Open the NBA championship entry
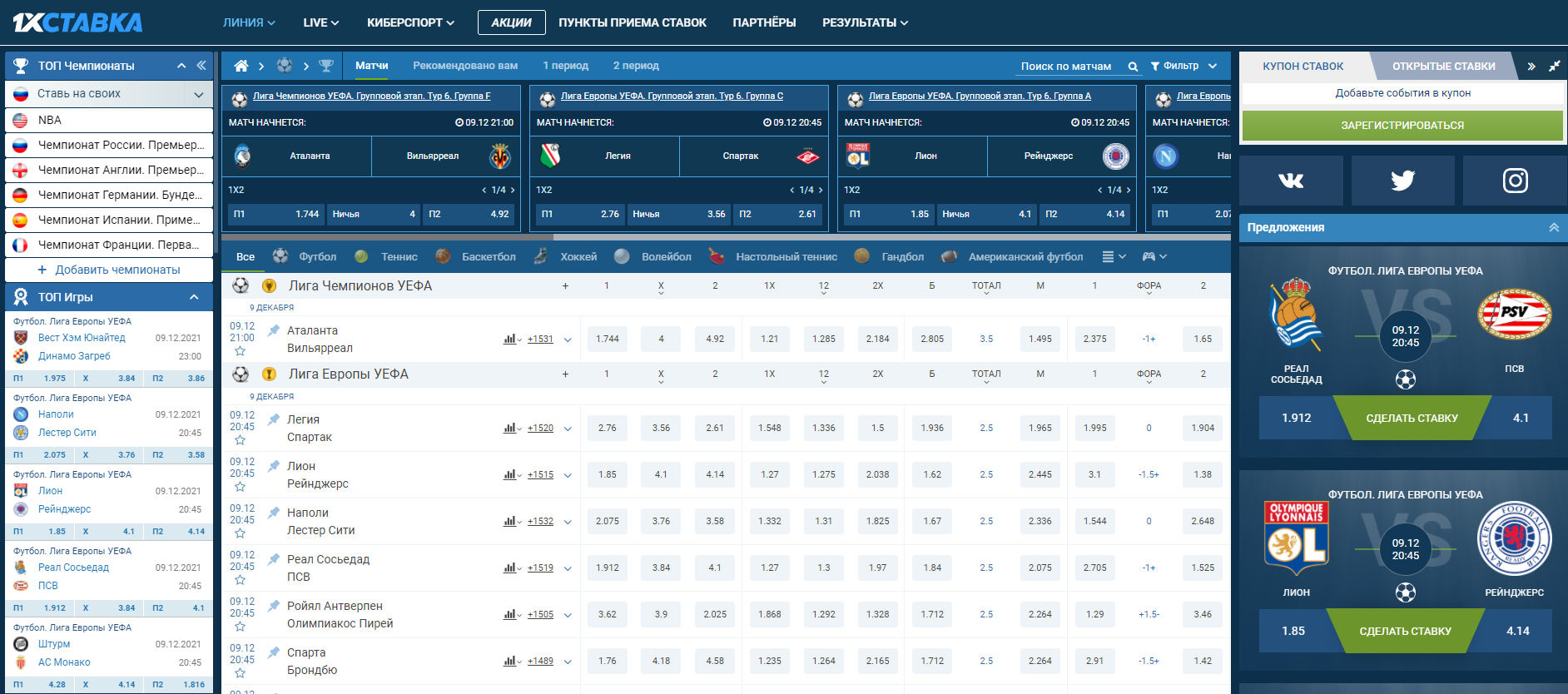Screen dimensions: 1568x694 click(x=109, y=120)
